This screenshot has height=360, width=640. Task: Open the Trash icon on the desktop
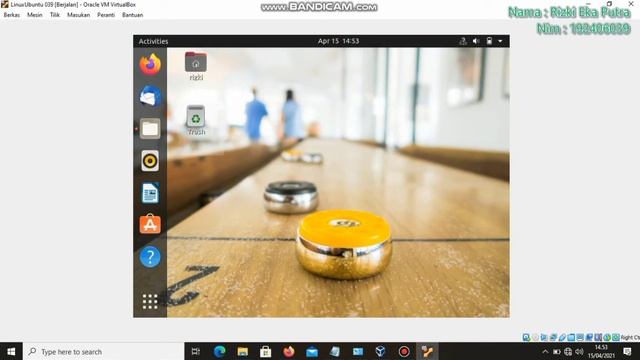196,120
